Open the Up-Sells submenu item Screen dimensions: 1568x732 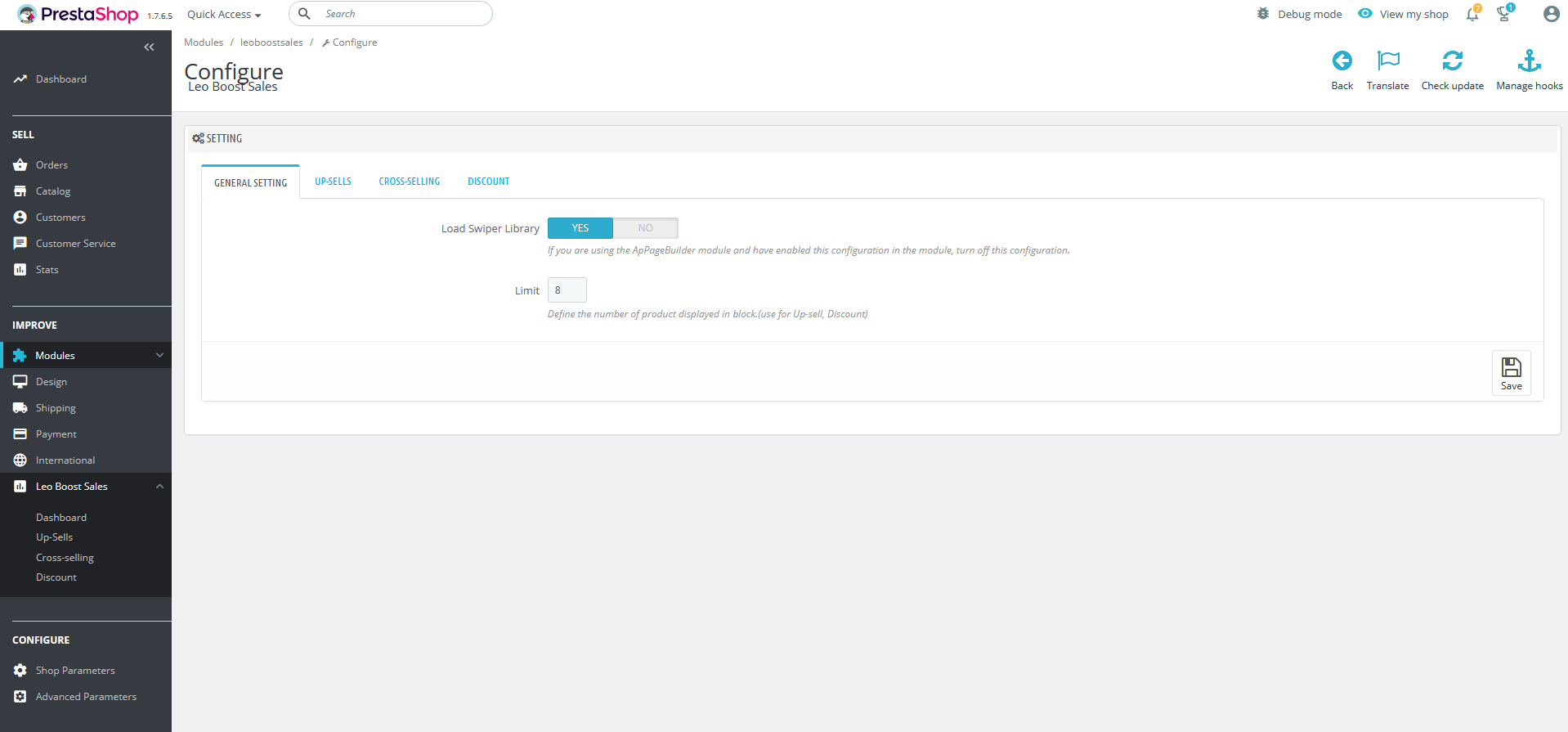55,537
